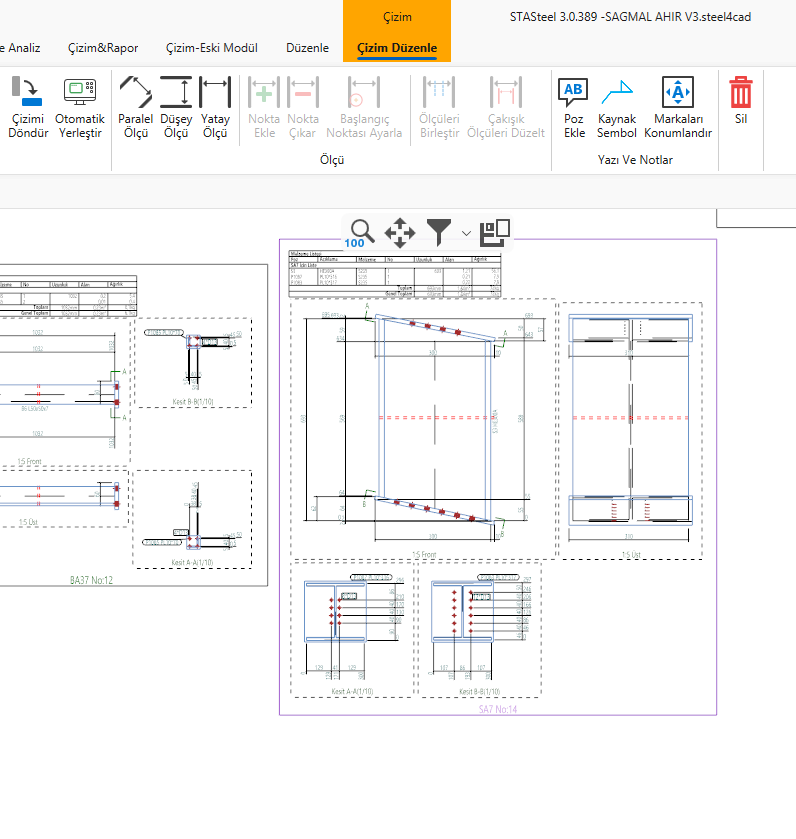Open the Düzenle ribbon tab

[307, 48]
